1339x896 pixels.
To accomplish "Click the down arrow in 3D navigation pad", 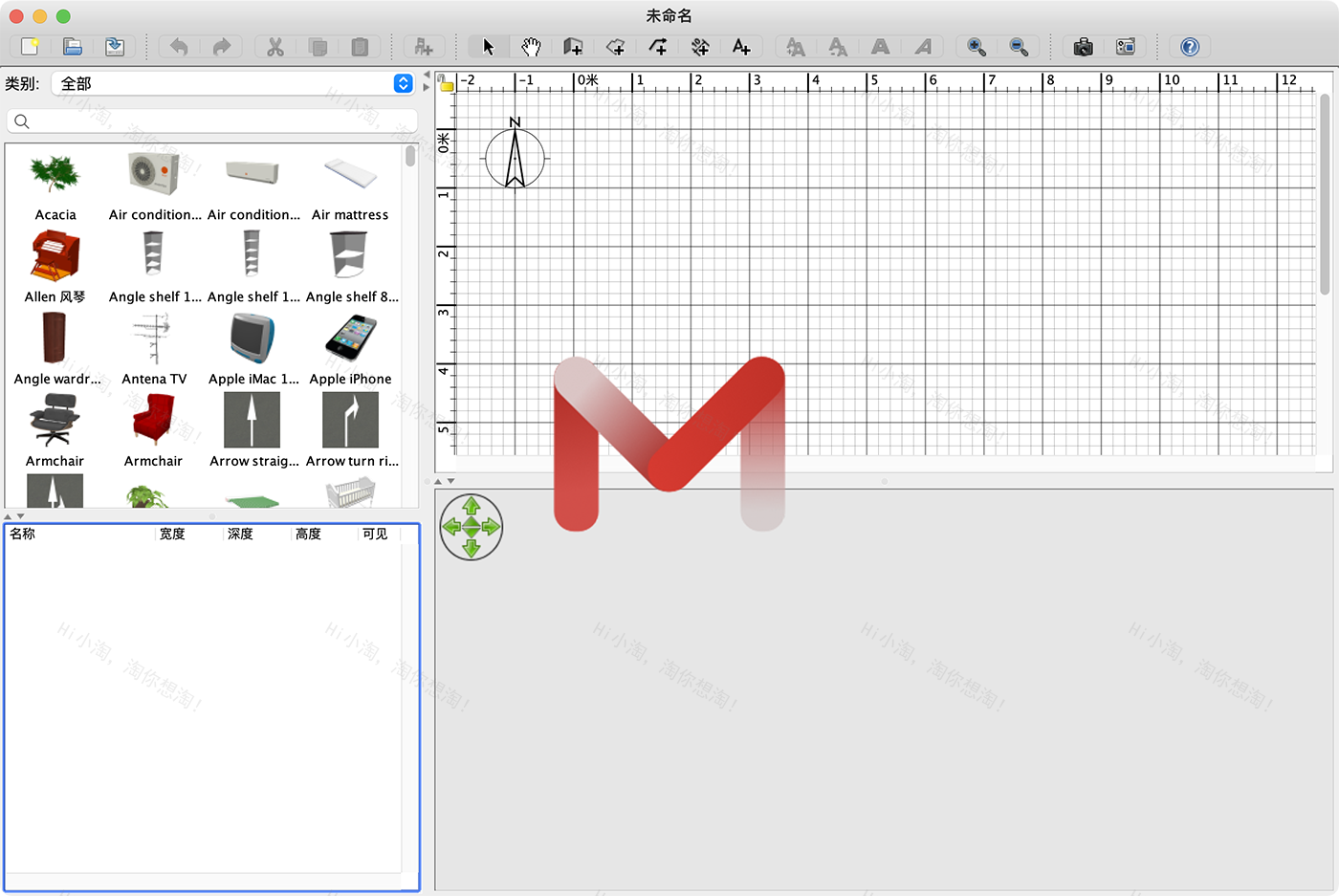I will [x=472, y=548].
